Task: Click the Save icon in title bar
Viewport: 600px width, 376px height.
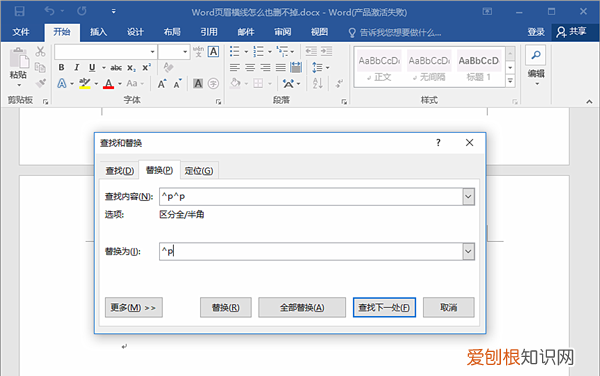Action: click(x=20, y=11)
